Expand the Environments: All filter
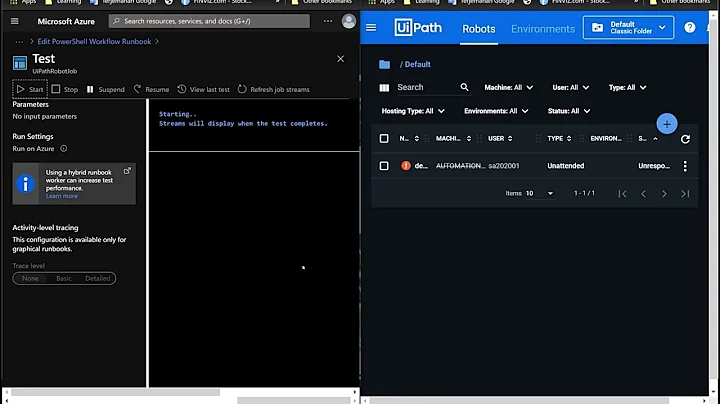720x404 pixels. pos(496,111)
